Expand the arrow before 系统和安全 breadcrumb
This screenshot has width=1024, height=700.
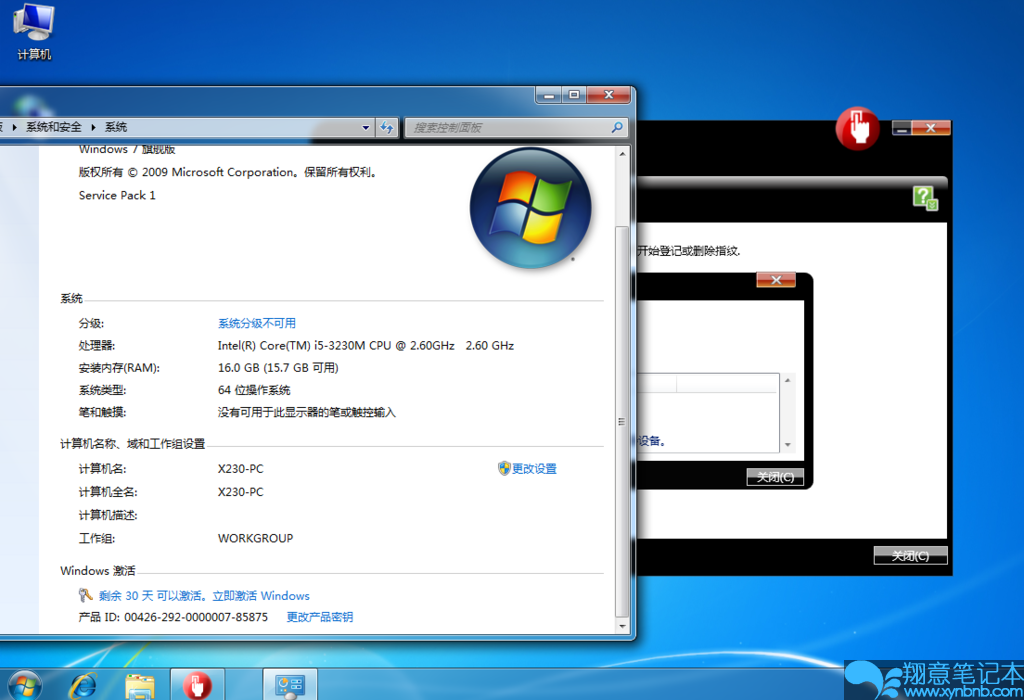click(x=14, y=127)
